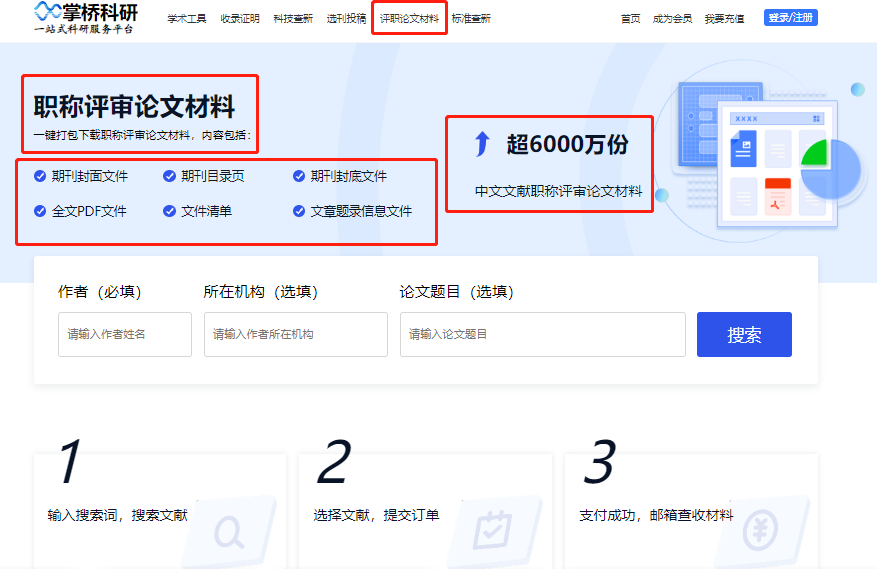Click the clipboard check icon in step 2 card
The width and height of the screenshot is (877, 569).
(492, 530)
